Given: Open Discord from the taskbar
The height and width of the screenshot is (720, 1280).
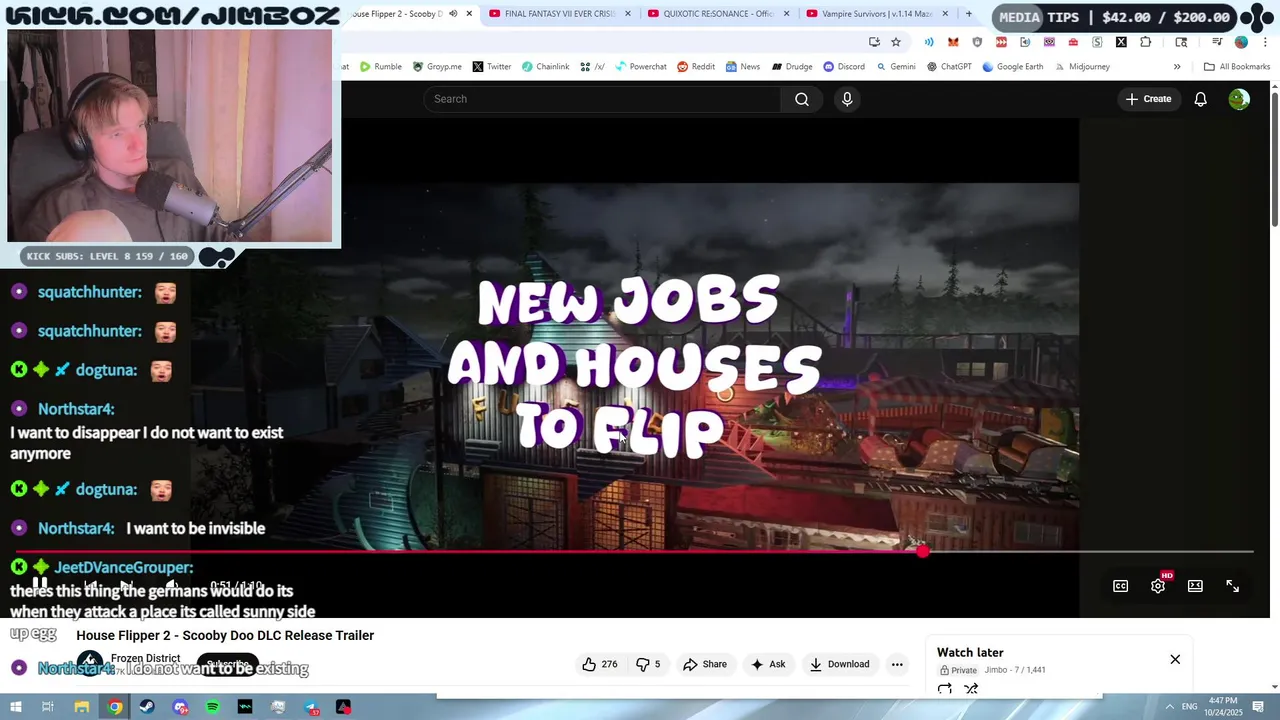Looking at the screenshot, I should [x=180, y=707].
